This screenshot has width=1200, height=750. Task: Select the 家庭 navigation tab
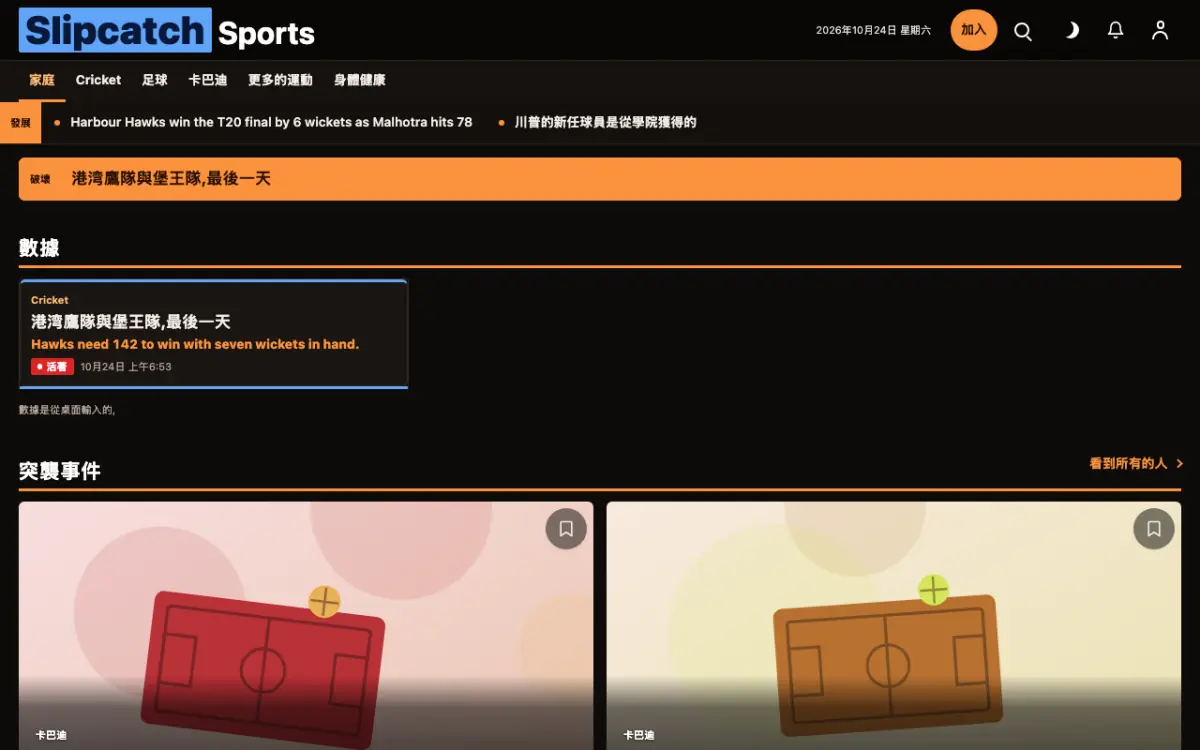tap(42, 80)
